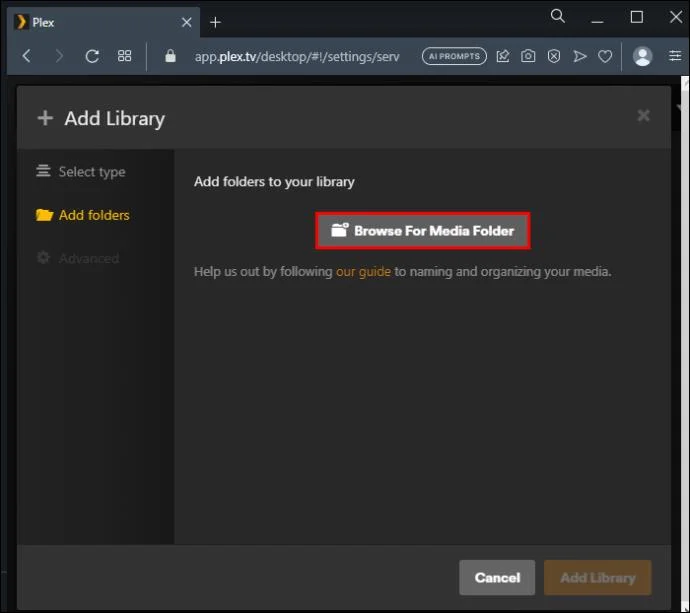Click the edit page pencil icon
This screenshot has width=690, height=613.
click(503, 56)
